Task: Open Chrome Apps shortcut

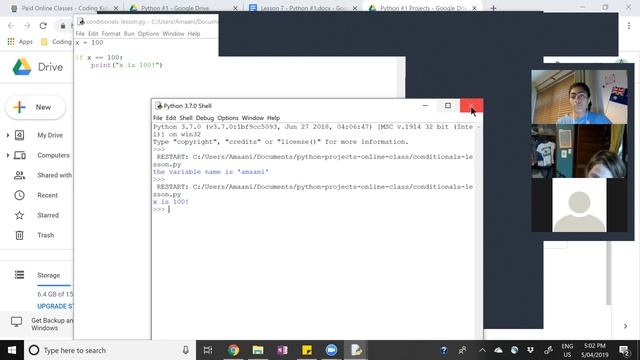Action: (x=20, y=42)
